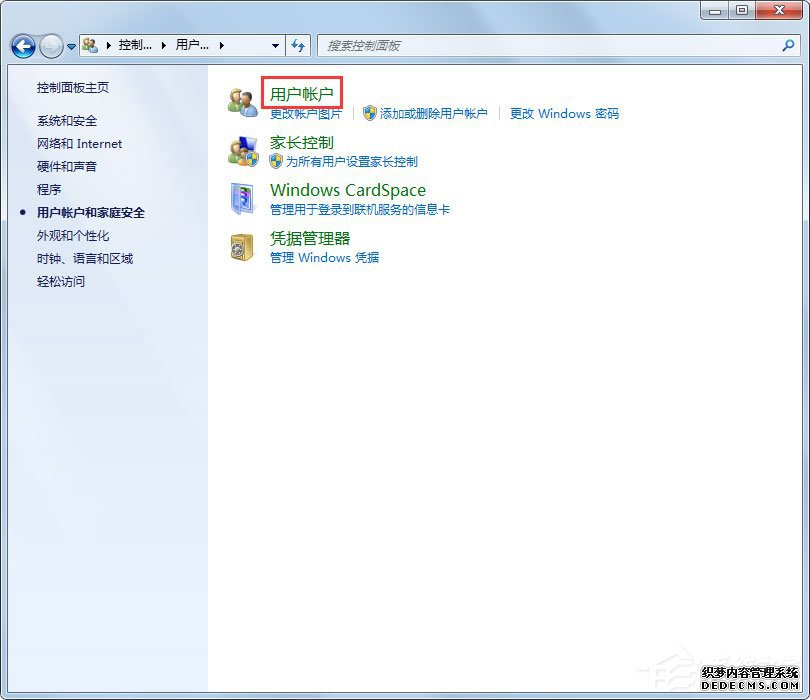Click the 凭据管理器 safe icon

[x=242, y=247]
